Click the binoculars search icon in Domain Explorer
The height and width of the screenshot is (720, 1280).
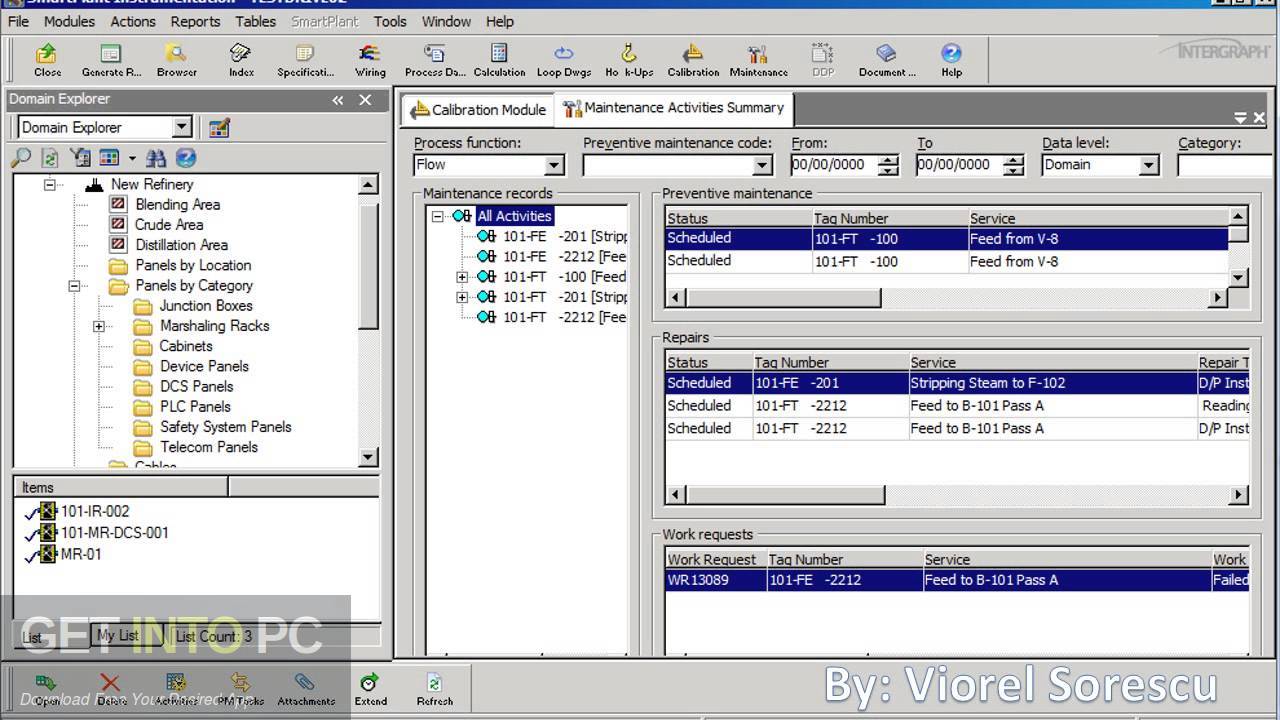tap(156, 158)
